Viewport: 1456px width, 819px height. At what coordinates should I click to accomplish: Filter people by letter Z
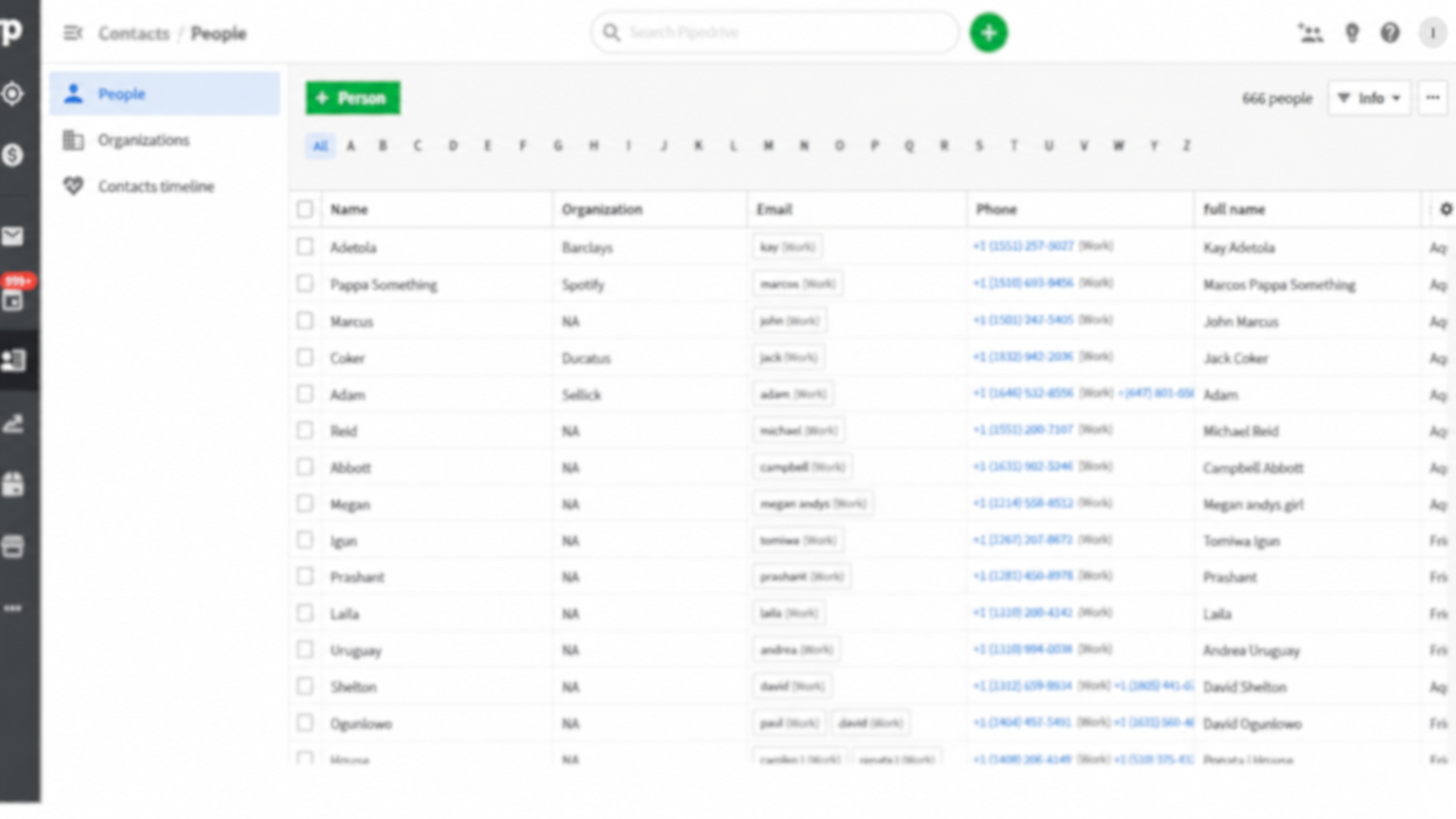pos(1186,145)
